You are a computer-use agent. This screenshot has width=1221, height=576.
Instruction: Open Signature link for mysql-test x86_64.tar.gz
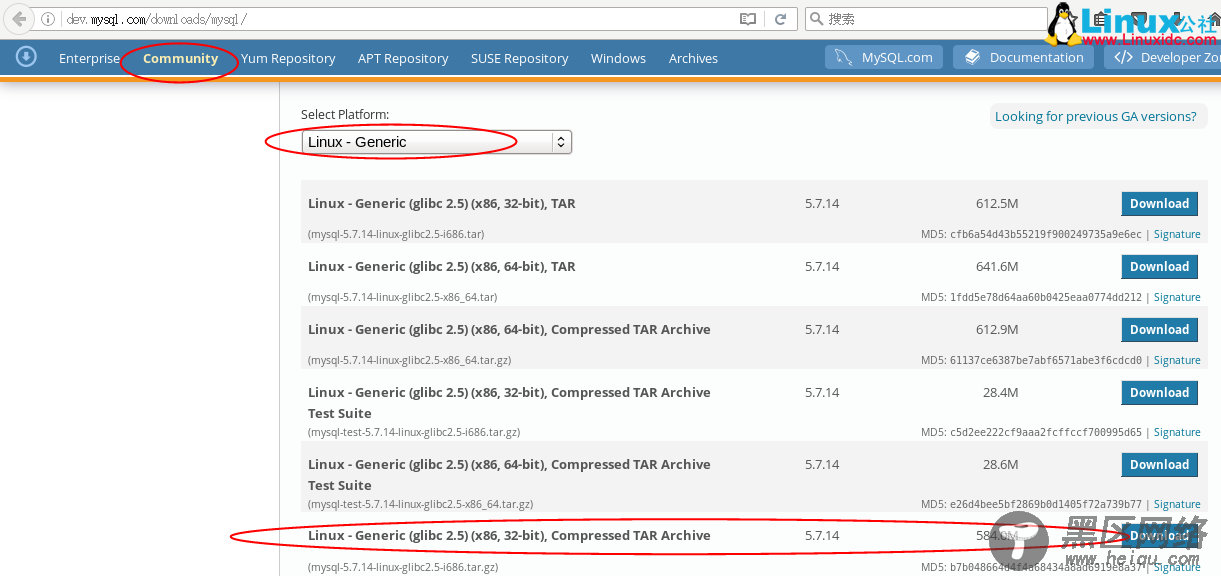[1177, 504]
